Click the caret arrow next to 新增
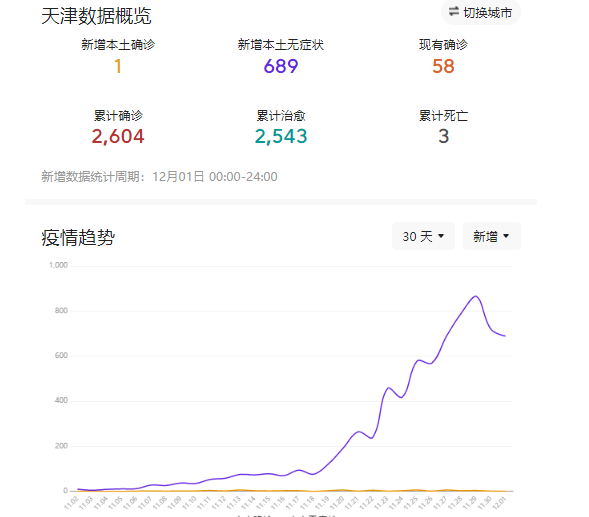 pos(506,236)
